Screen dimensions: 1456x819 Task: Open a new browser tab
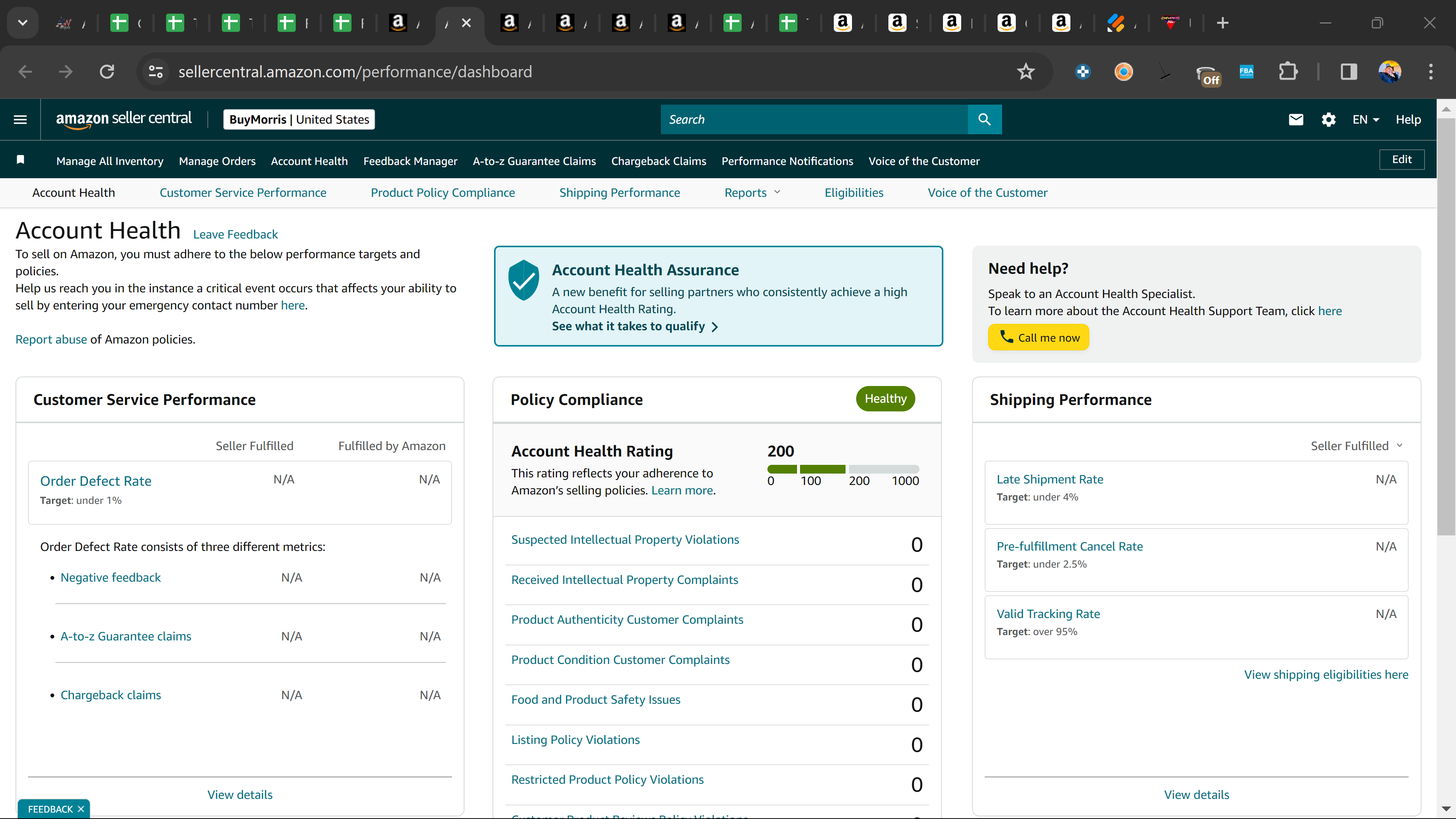(x=1222, y=23)
